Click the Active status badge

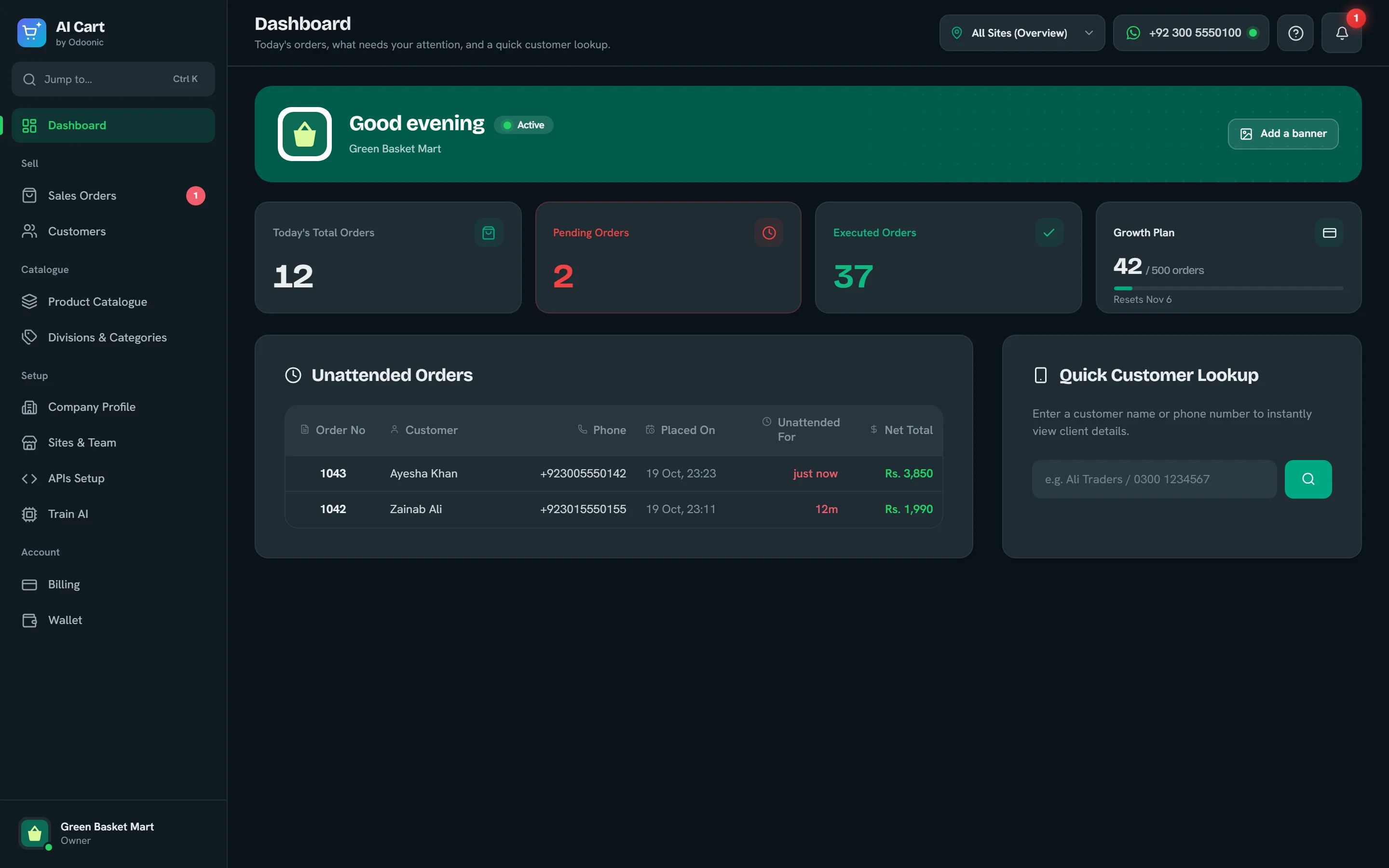(x=523, y=125)
